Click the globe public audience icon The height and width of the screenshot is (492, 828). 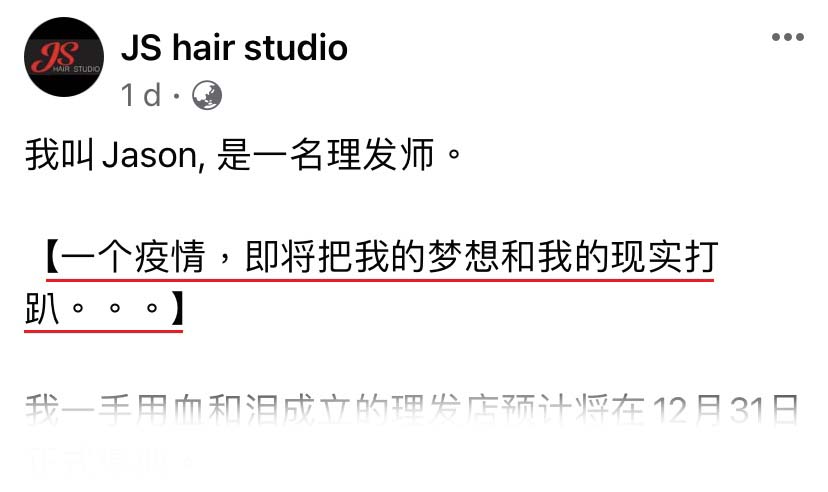(x=206, y=96)
